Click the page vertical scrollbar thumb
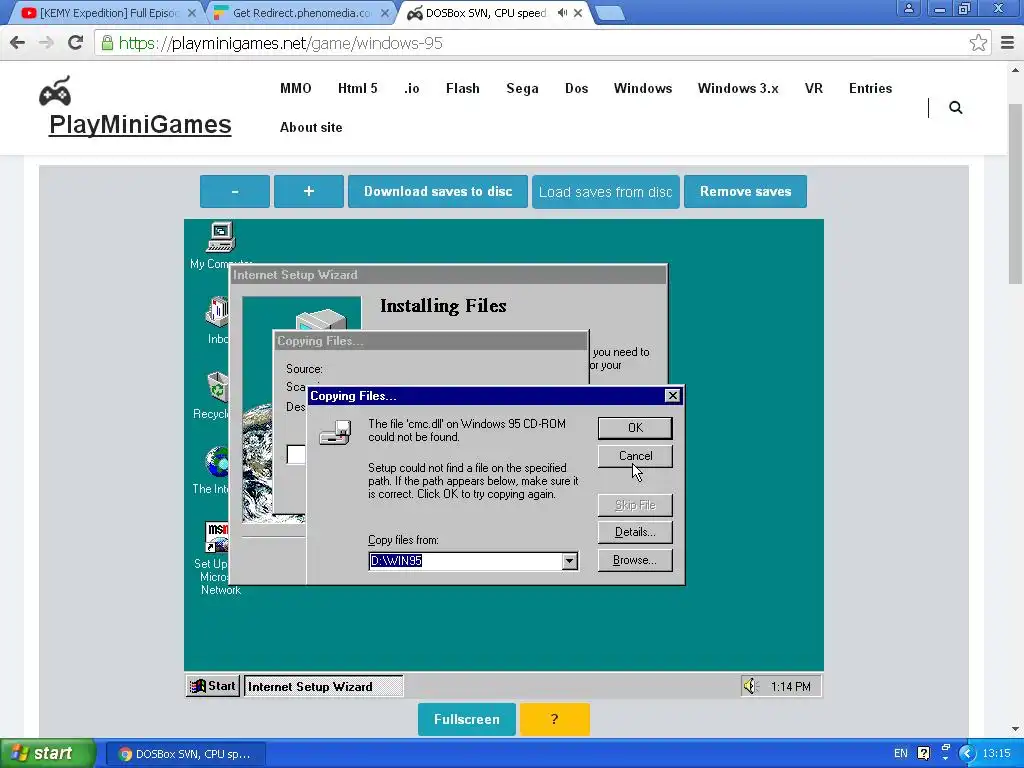1024x768 pixels. tap(1015, 194)
